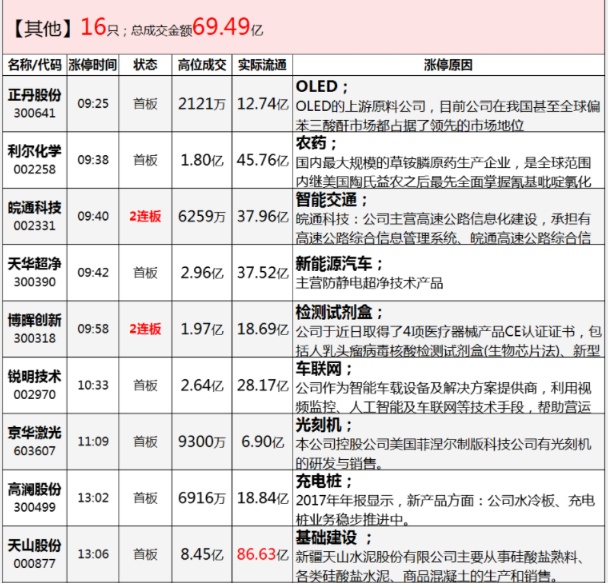Viewport: 608px width, 583px height.
Task: Click the 11:09 limit-up time cell
Action: click(x=93, y=441)
